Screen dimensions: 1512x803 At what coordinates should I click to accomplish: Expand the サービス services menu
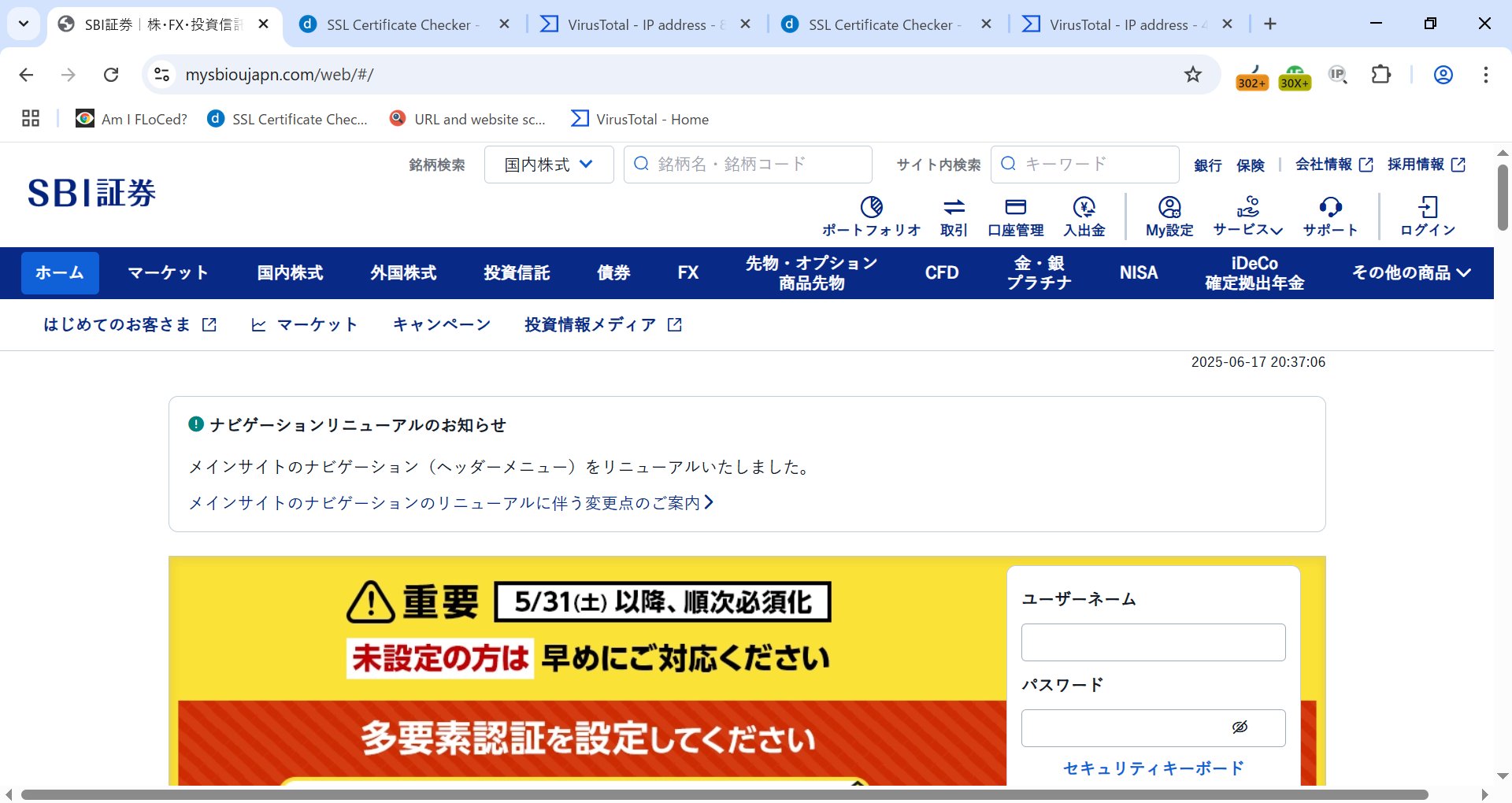tap(1248, 216)
